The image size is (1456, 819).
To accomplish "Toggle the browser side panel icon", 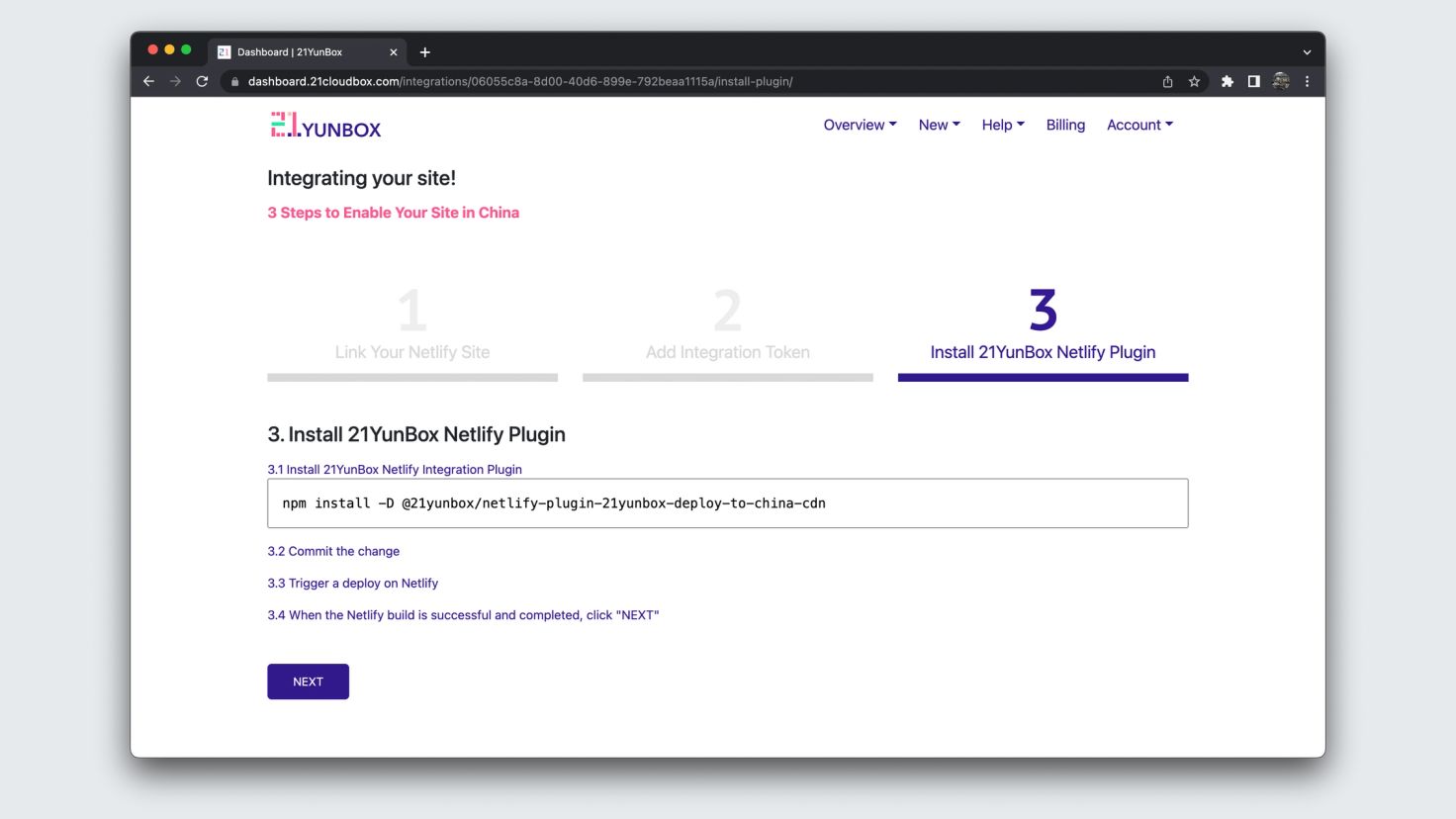I will coord(1253,81).
